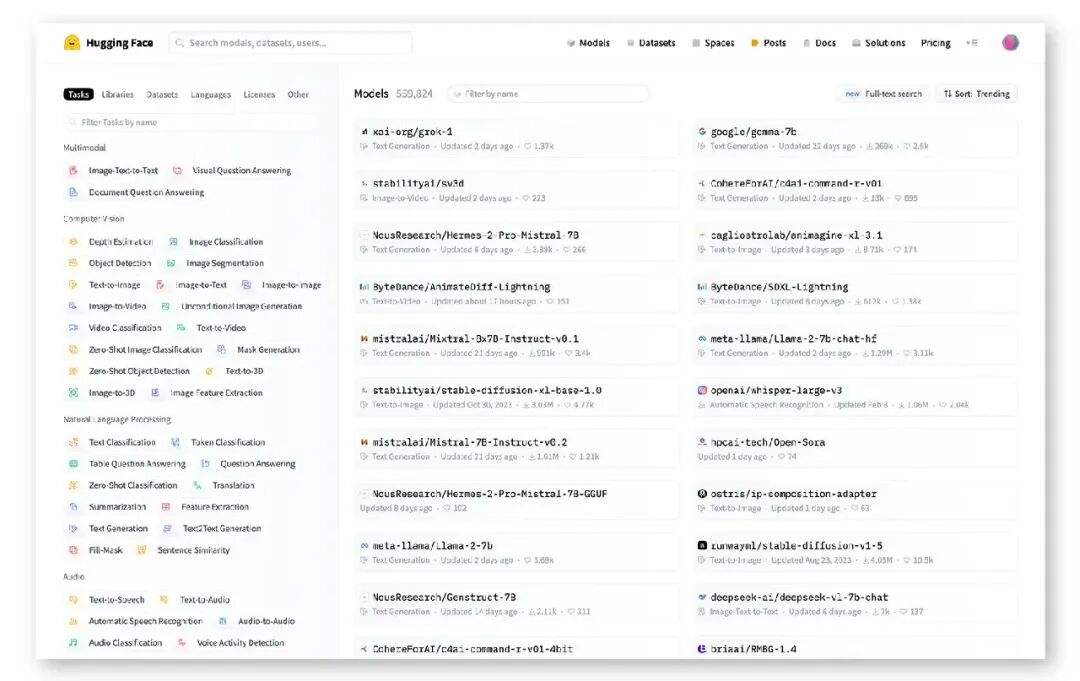
Task: Open hpcai-tech/Open-Sora model card
Action: pyautogui.click(x=855, y=449)
